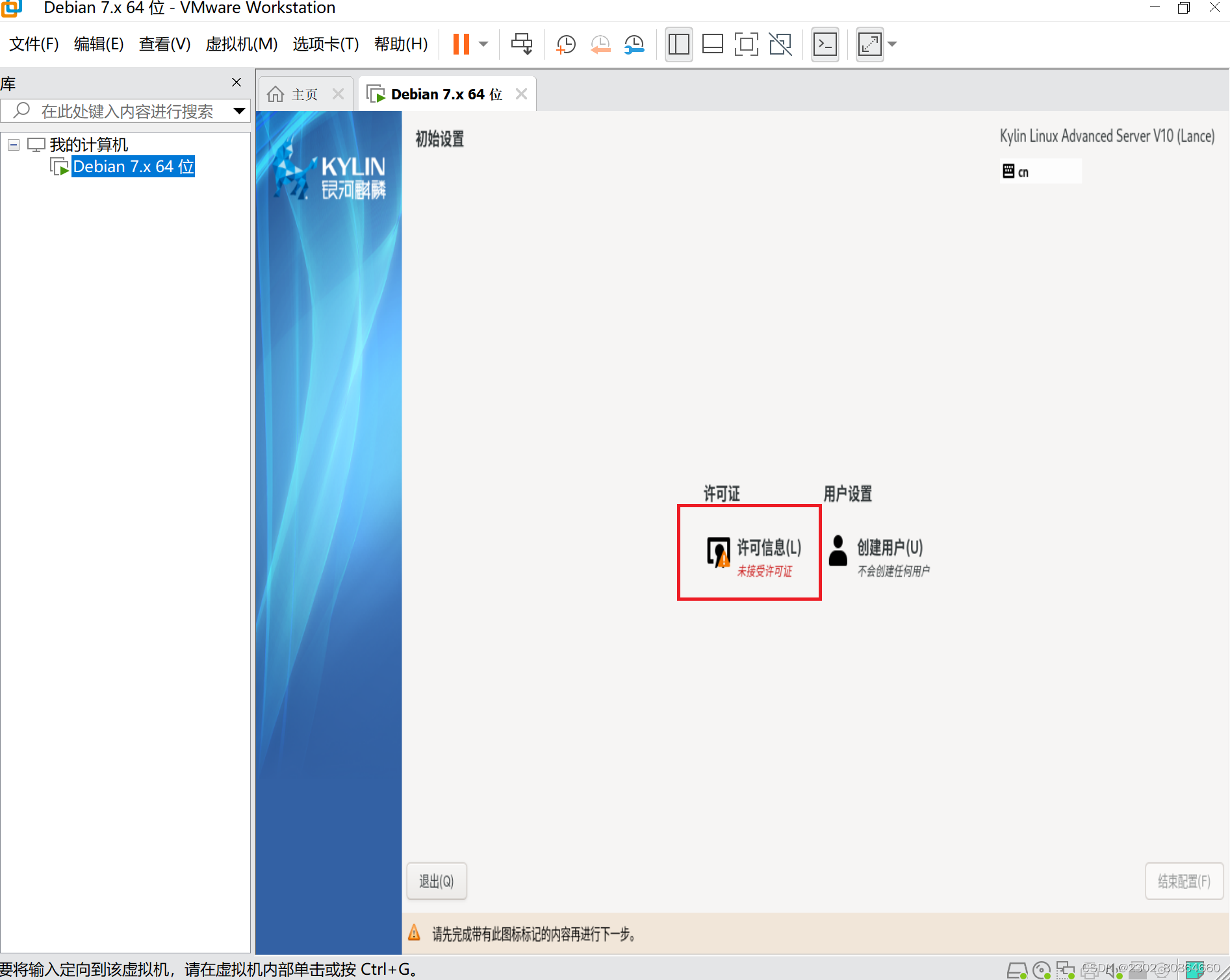
Task: Click the warning triangle in notice bar
Action: pyautogui.click(x=414, y=933)
